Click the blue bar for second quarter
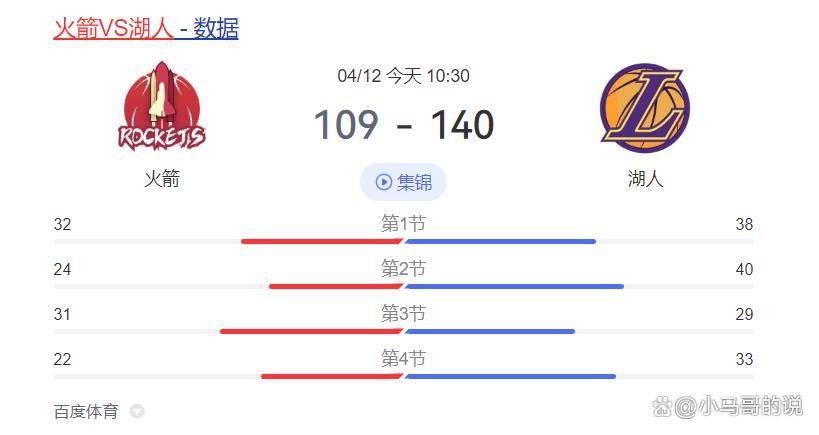This screenshot has height=435, width=819. (514, 286)
